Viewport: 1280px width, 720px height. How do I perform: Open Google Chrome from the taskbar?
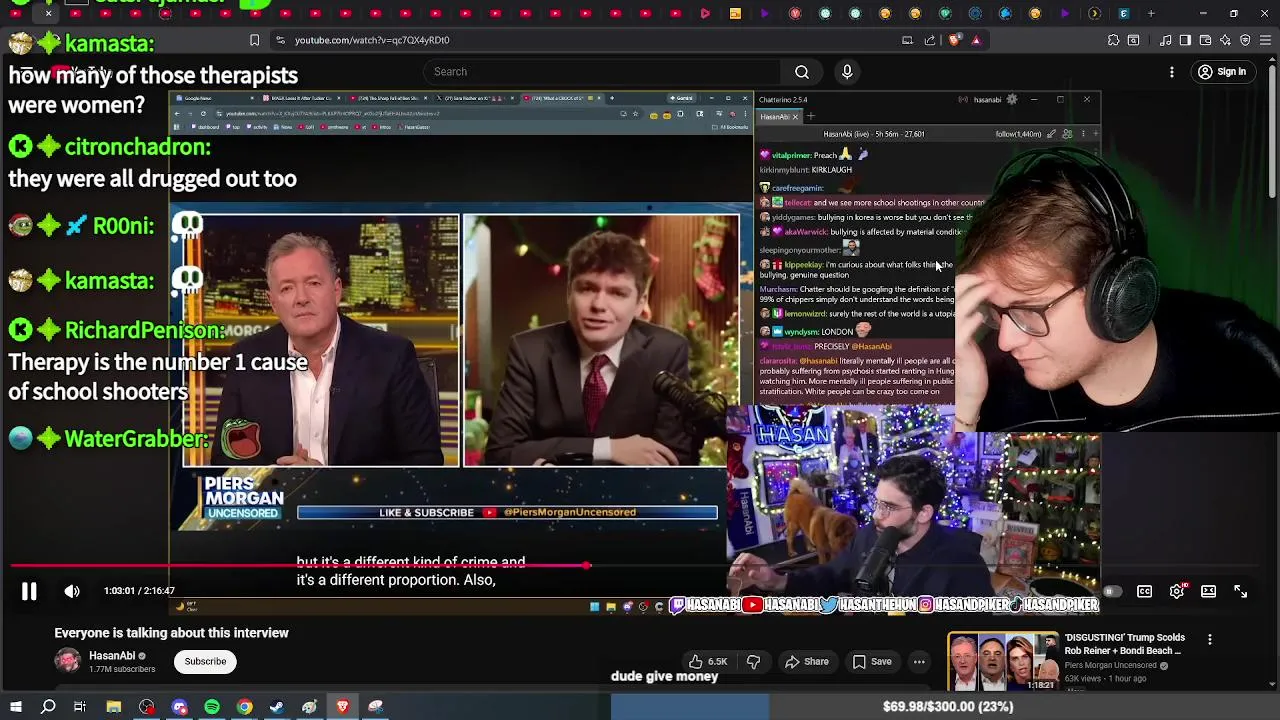244,707
